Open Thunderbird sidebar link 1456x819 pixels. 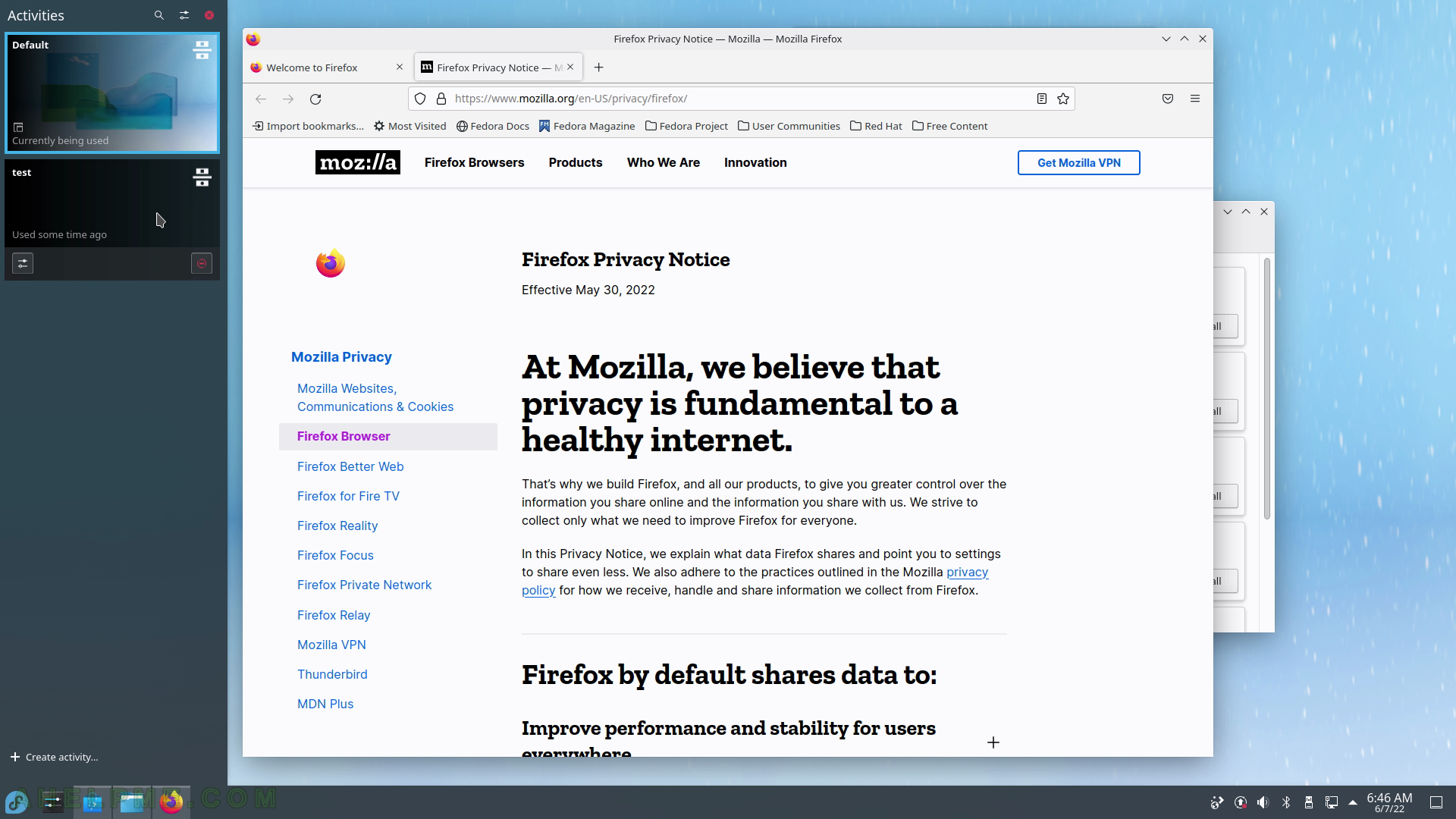click(332, 674)
